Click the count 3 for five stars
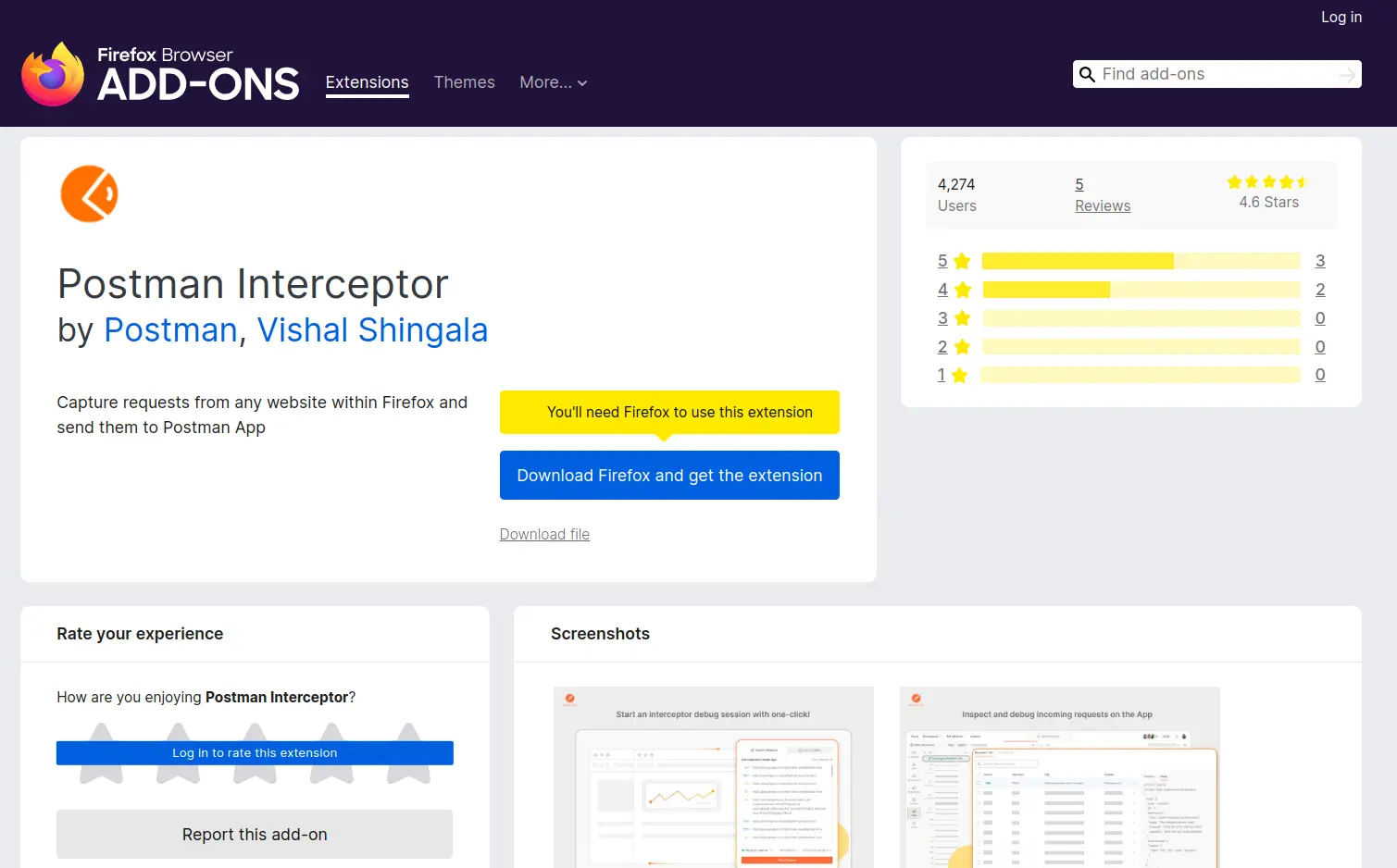Image resolution: width=1397 pixels, height=868 pixels. [x=1320, y=261]
